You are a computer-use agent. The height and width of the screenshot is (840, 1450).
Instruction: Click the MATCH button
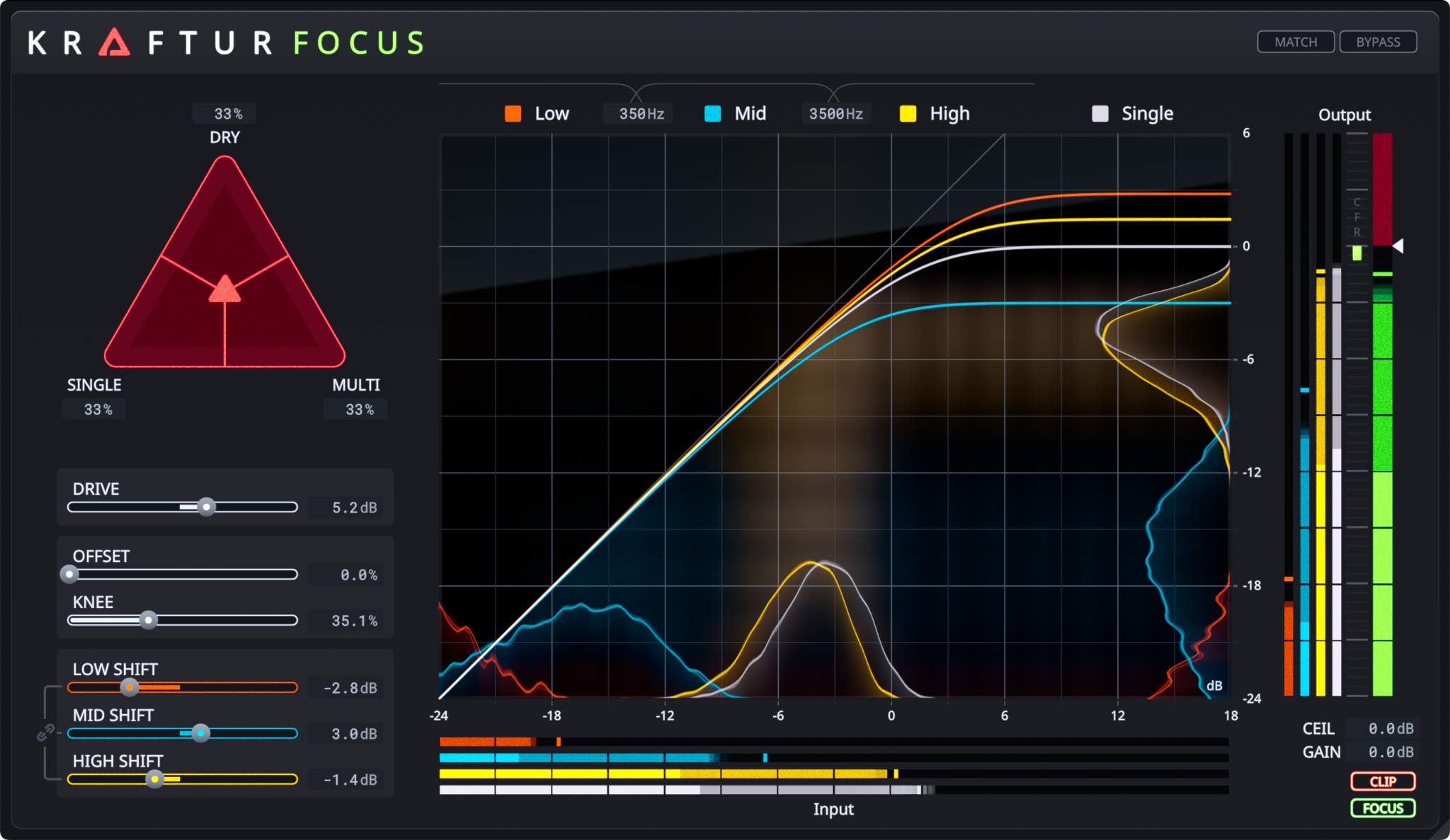pyautogui.click(x=1296, y=42)
